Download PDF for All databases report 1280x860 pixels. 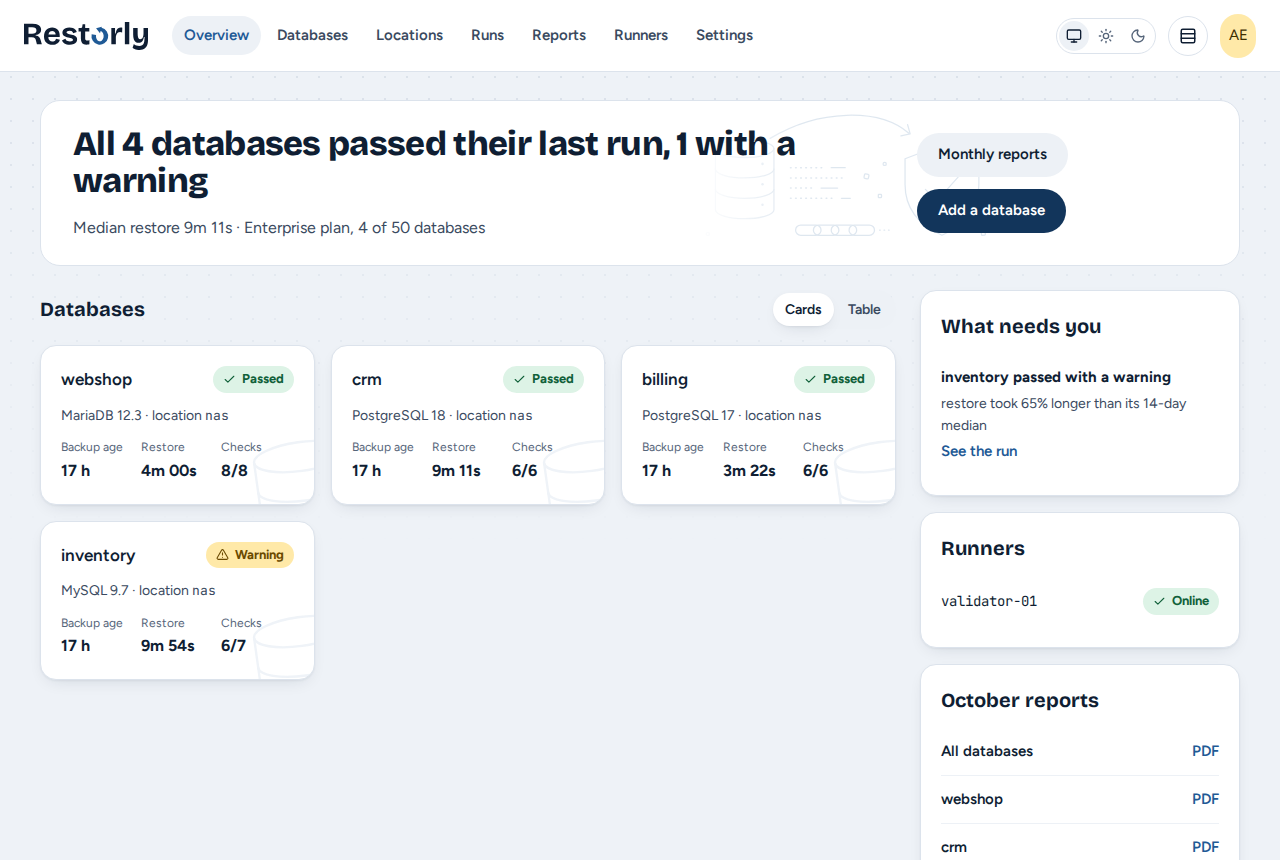point(1205,751)
